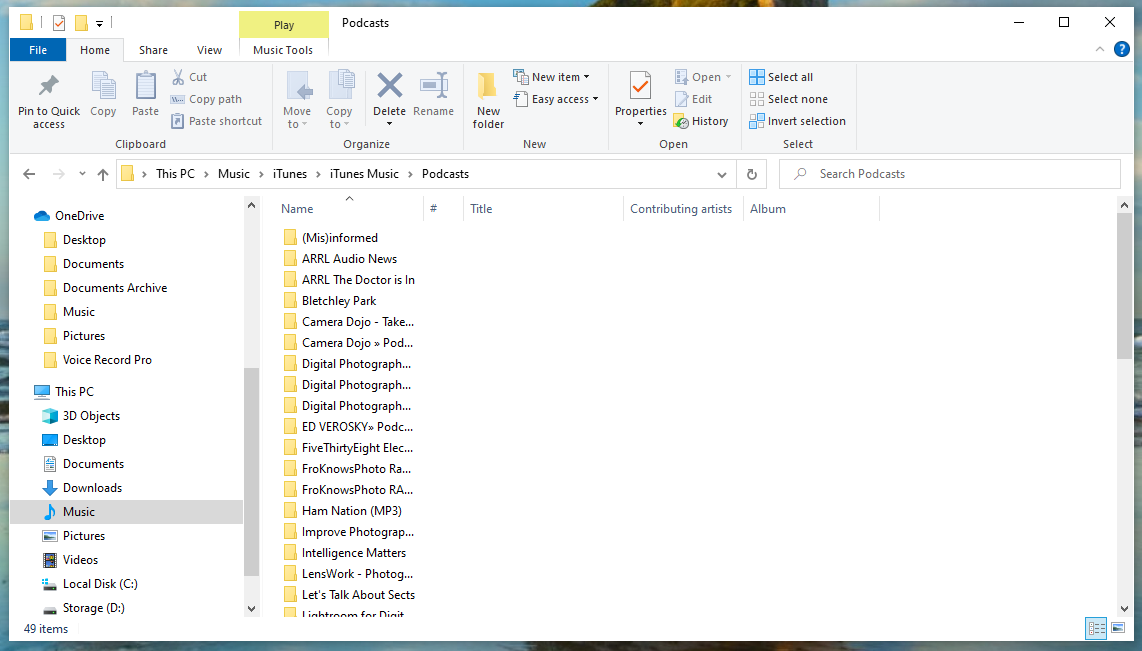Image resolution: width=1142 pixels, height=651 pixels.
Task: Expand the Delete dropdown arrow
Action: (x=390, y=125)
